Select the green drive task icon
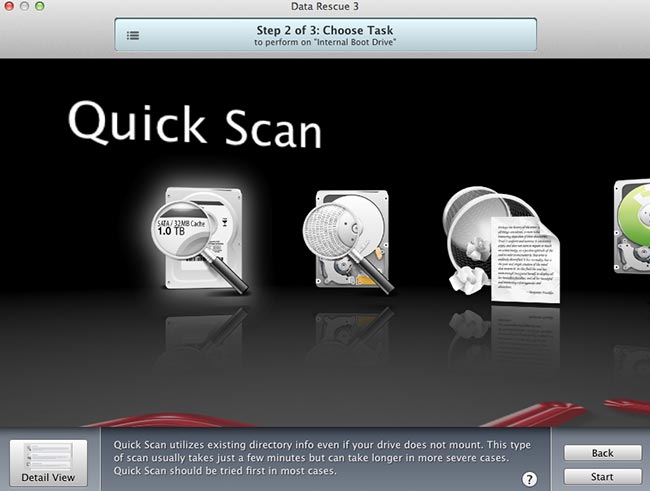650x491 pixels. 632,226
